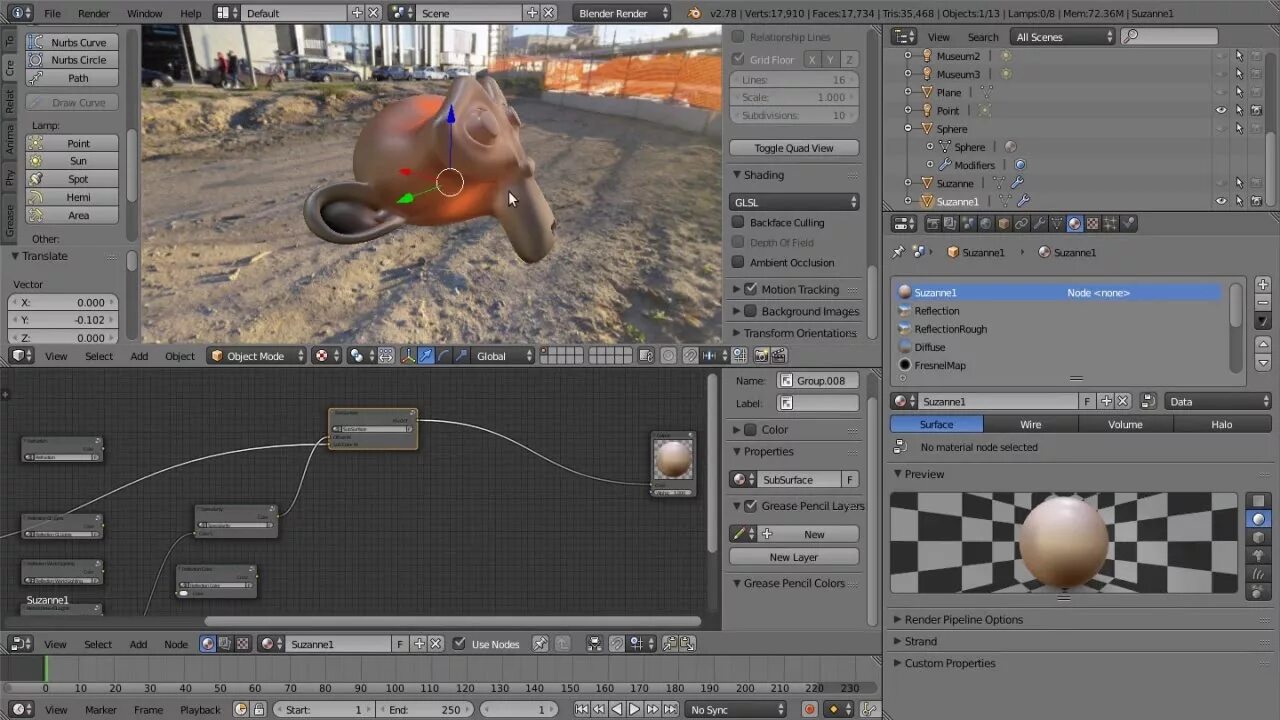1280x720 pixels.
Task: Enable Backface Culling checkbox
Action: point(738,223)
